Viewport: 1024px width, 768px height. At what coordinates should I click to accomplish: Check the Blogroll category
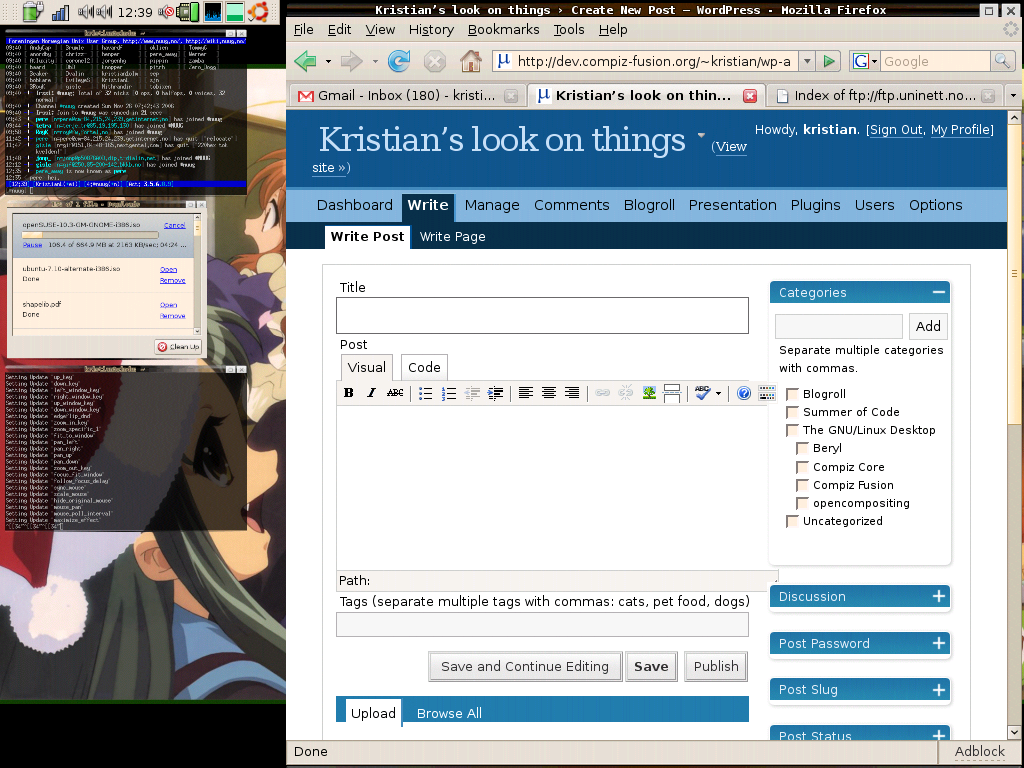792,394
